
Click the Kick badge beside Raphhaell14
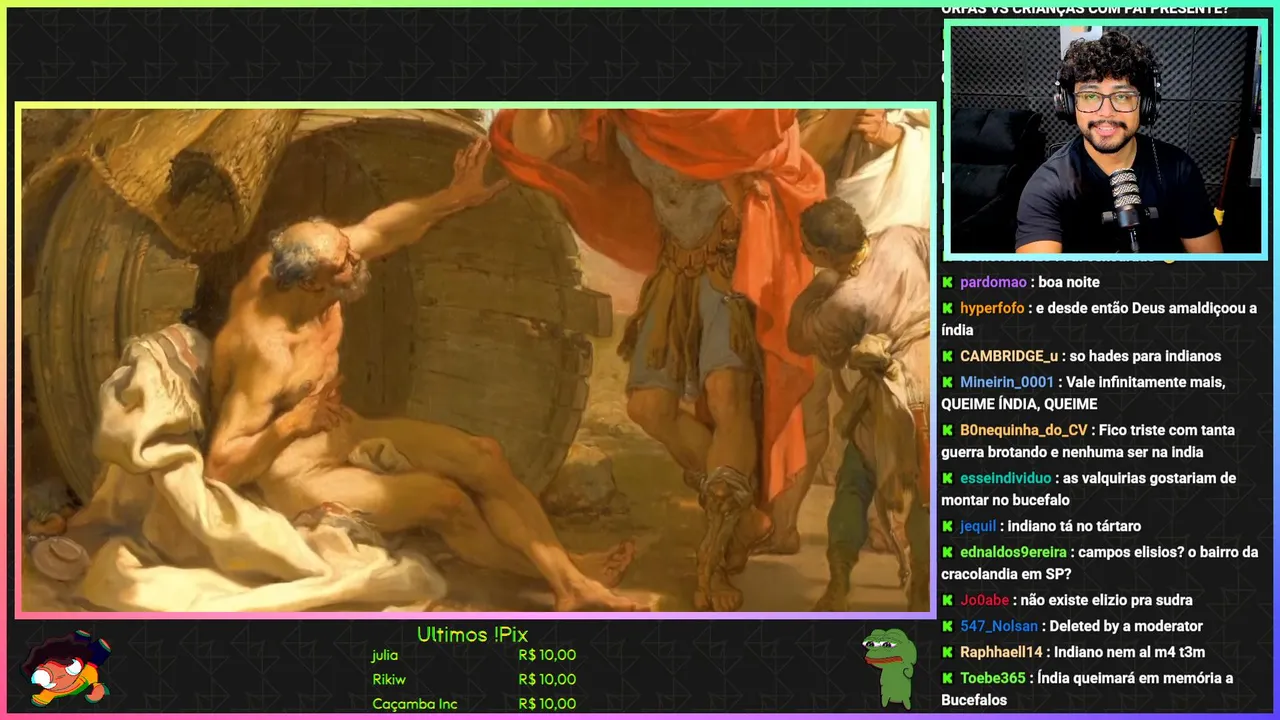tap(947, 653)
